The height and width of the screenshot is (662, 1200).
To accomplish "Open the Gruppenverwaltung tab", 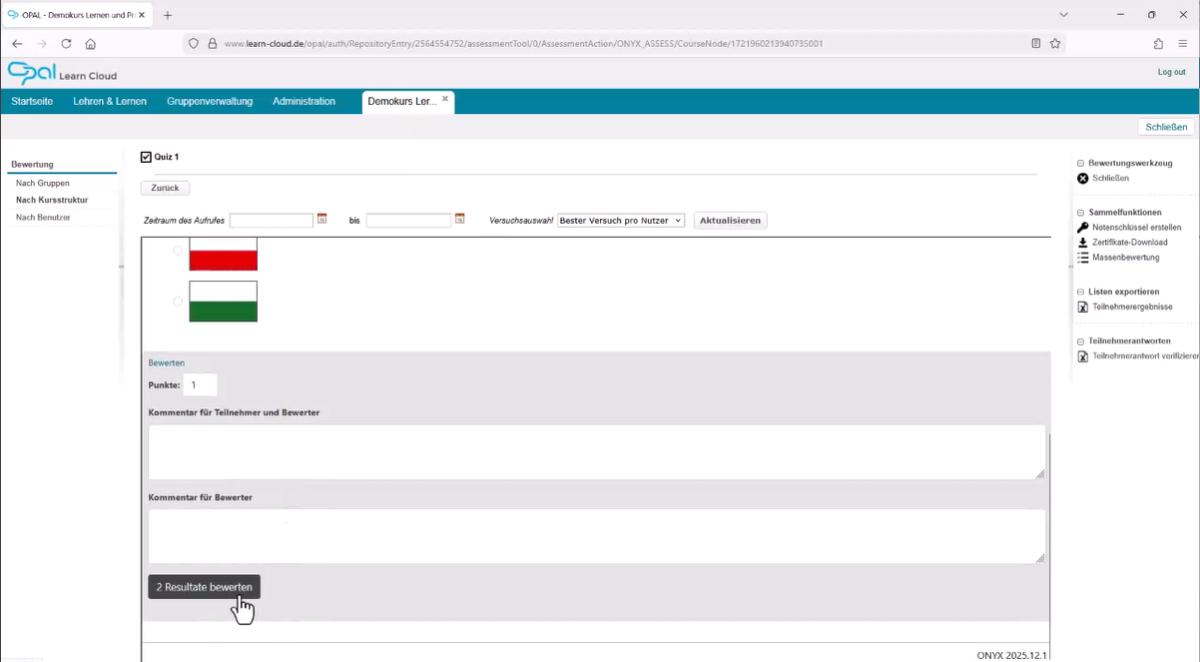I will coord(209,101).
